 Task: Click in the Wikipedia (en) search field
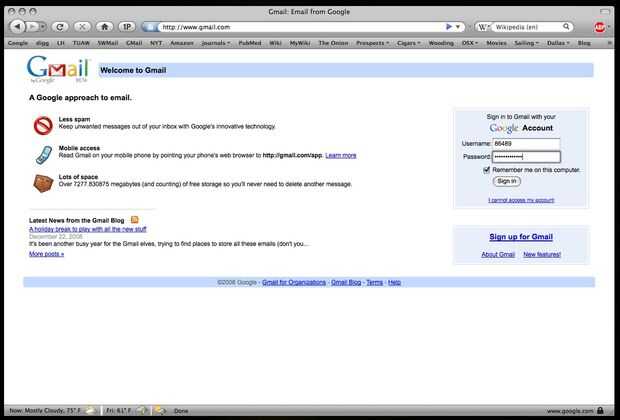point(527,27)
